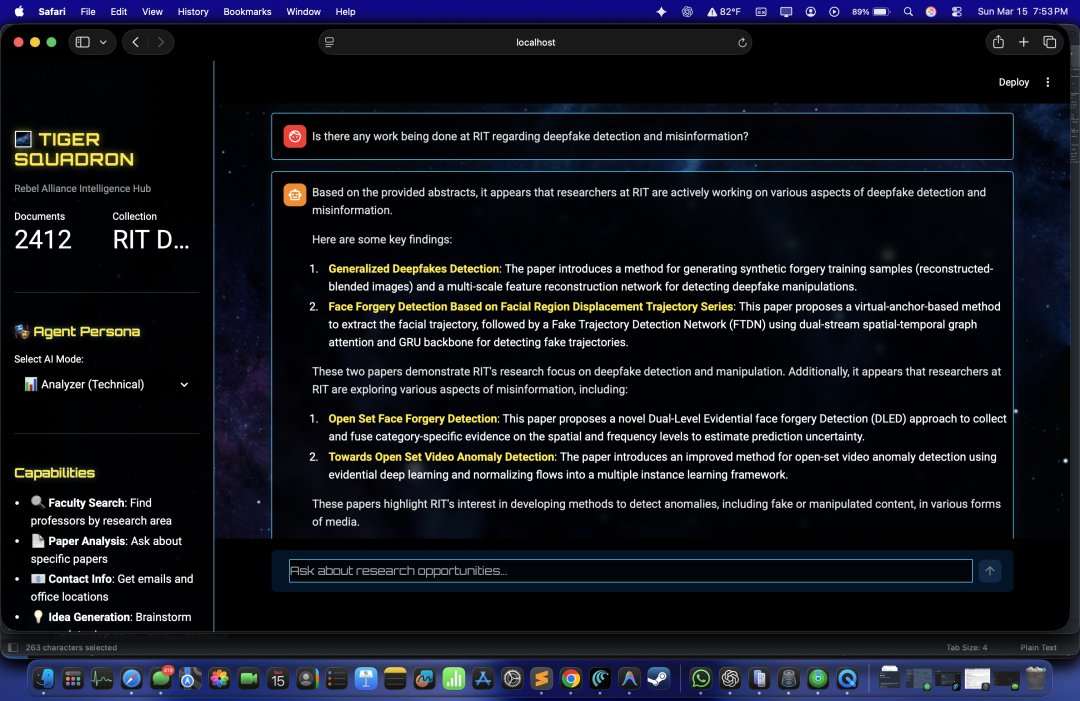1080x701 pixels.
Task: Click the Contact Info capability item
Action: pos(112,587)
